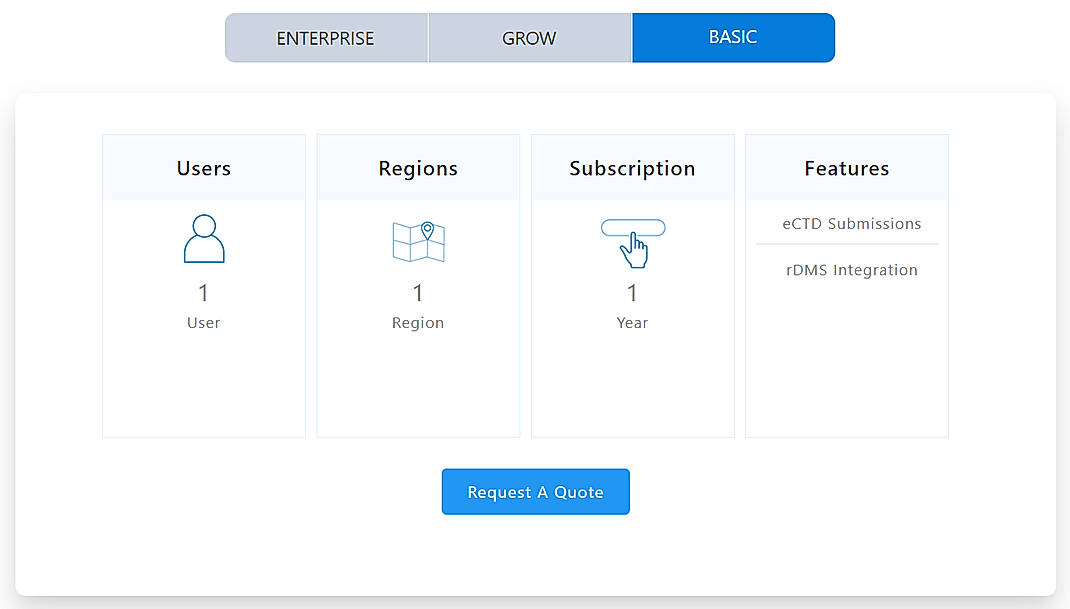Click the folded map illustration
The width and height of the screenshot is (1070, 609).
pyautogui.click(x=415, y=244)
